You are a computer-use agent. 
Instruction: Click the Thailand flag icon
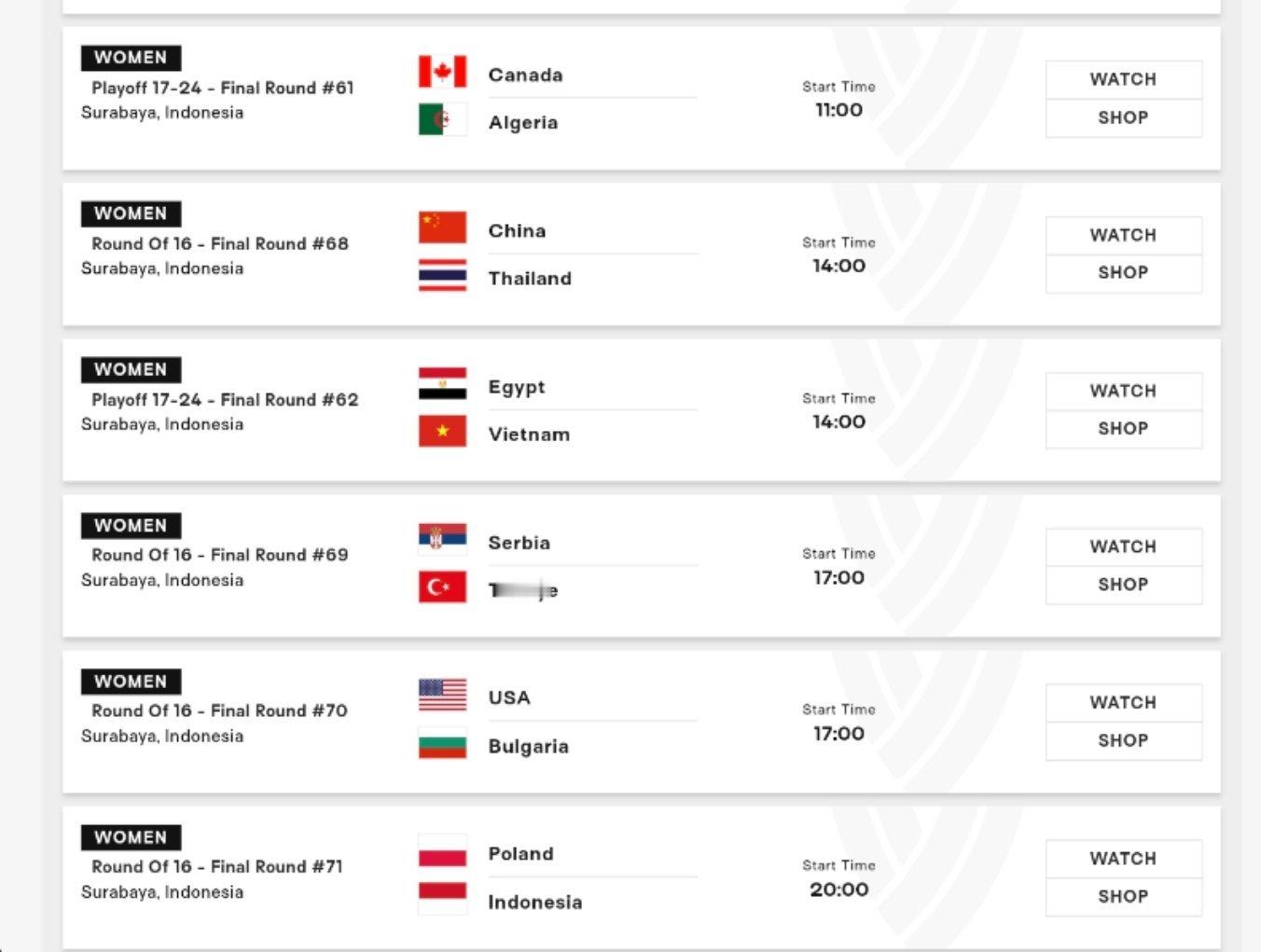point(442,275)
